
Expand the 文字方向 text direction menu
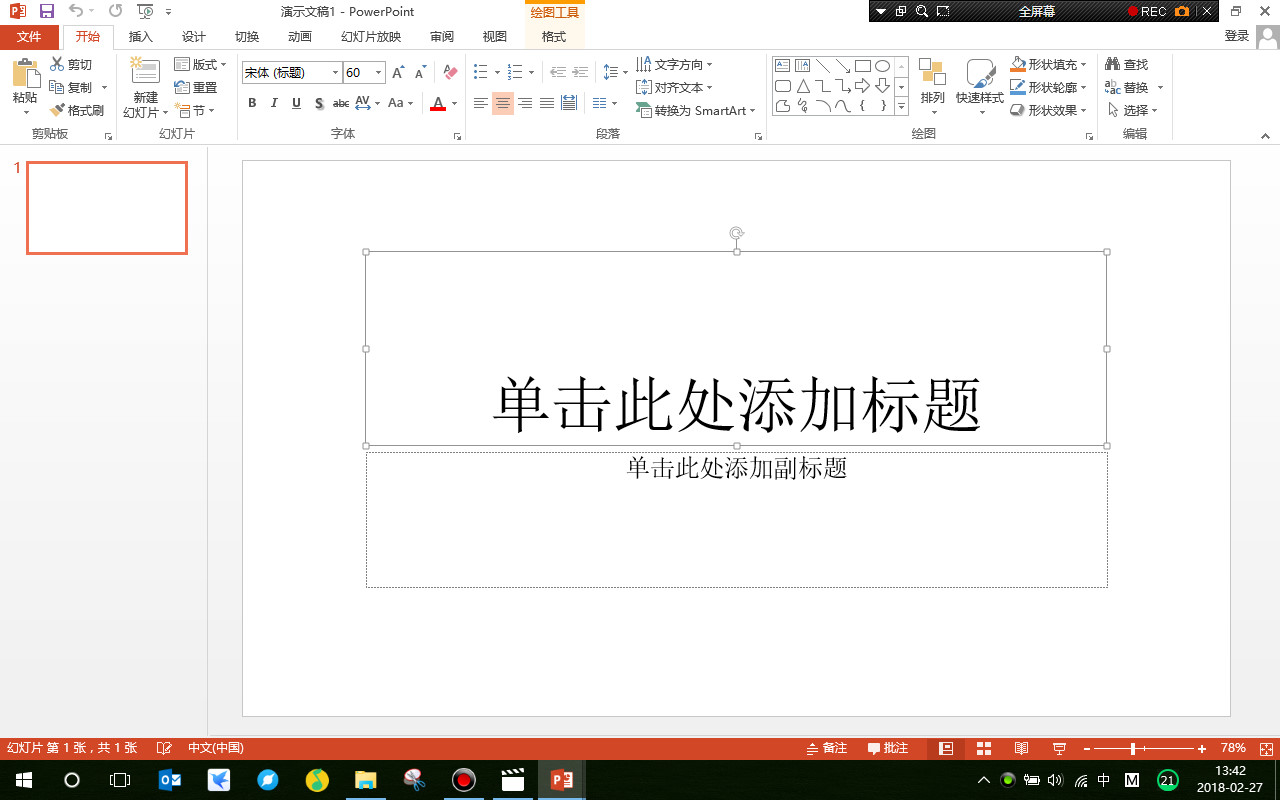click(709, 63)
